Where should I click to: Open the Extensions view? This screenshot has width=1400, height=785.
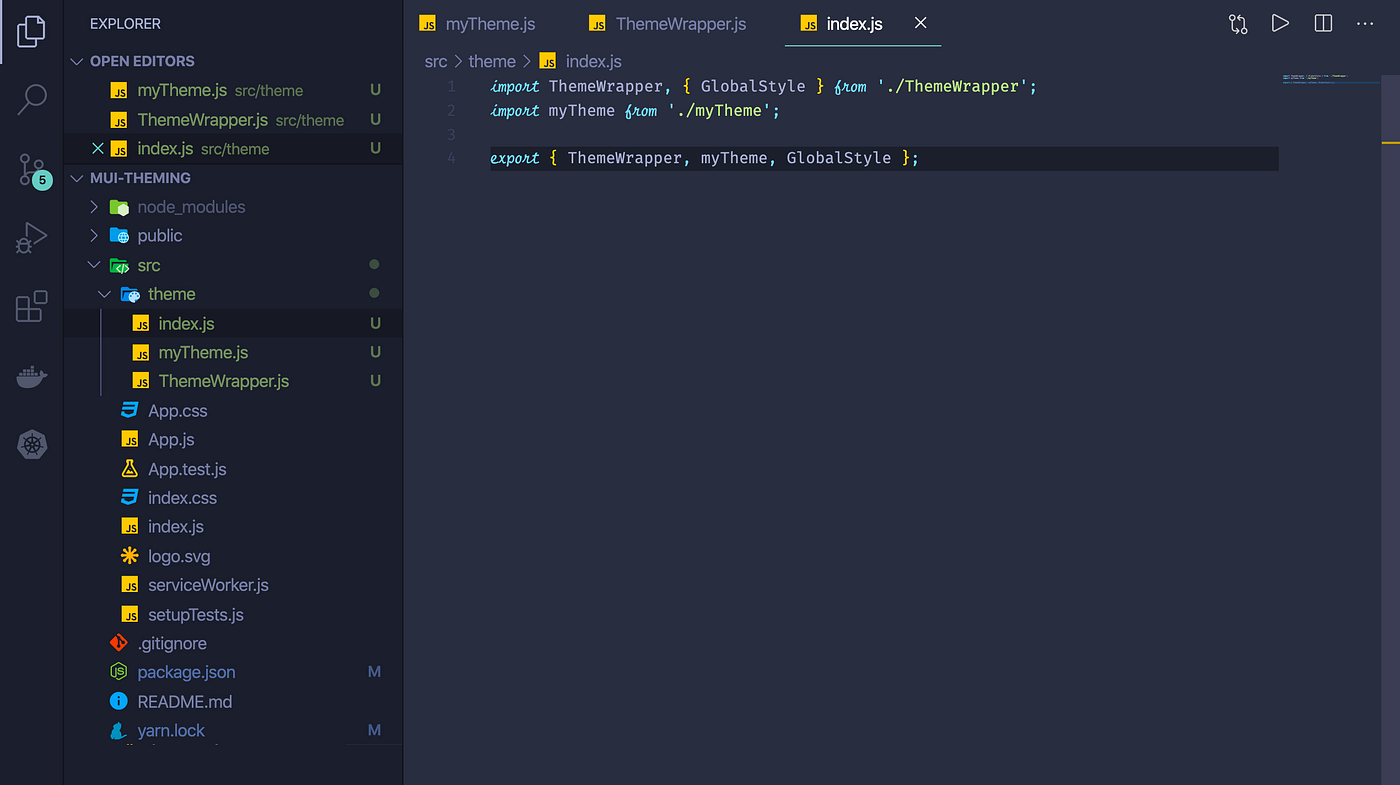point(32,306)
